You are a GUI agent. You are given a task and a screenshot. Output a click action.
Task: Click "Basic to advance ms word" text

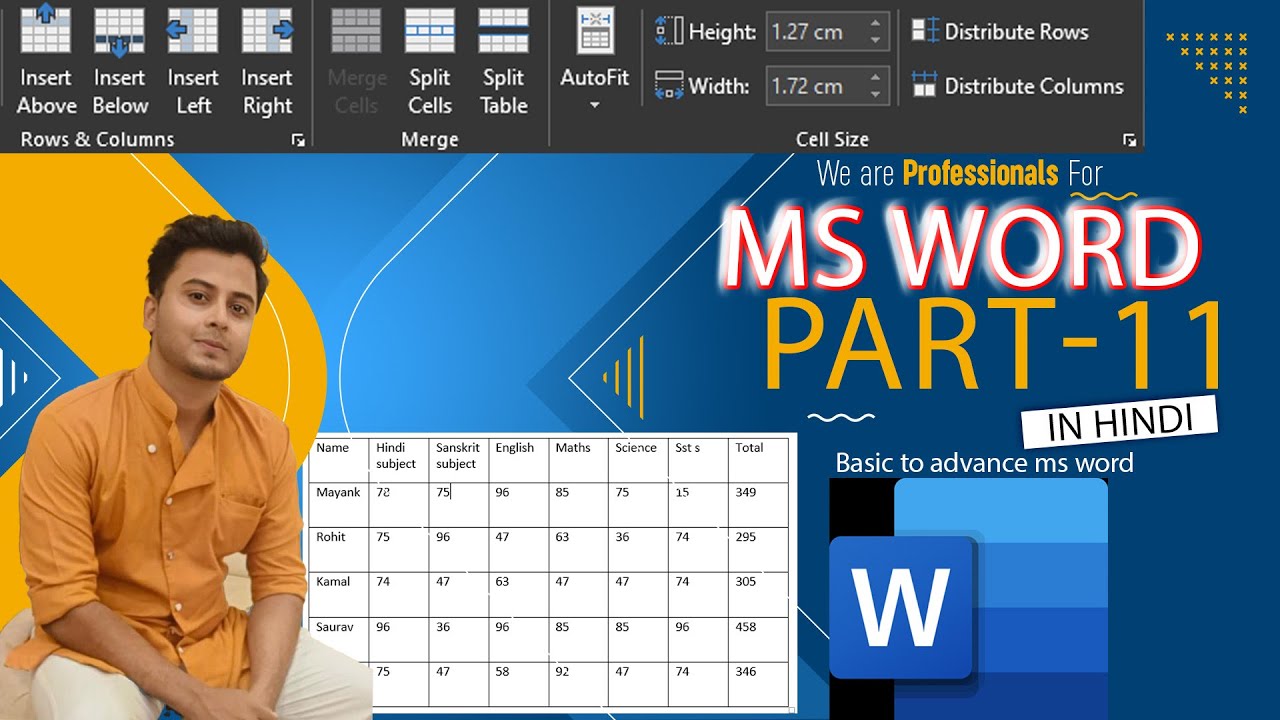coord(984,463)
